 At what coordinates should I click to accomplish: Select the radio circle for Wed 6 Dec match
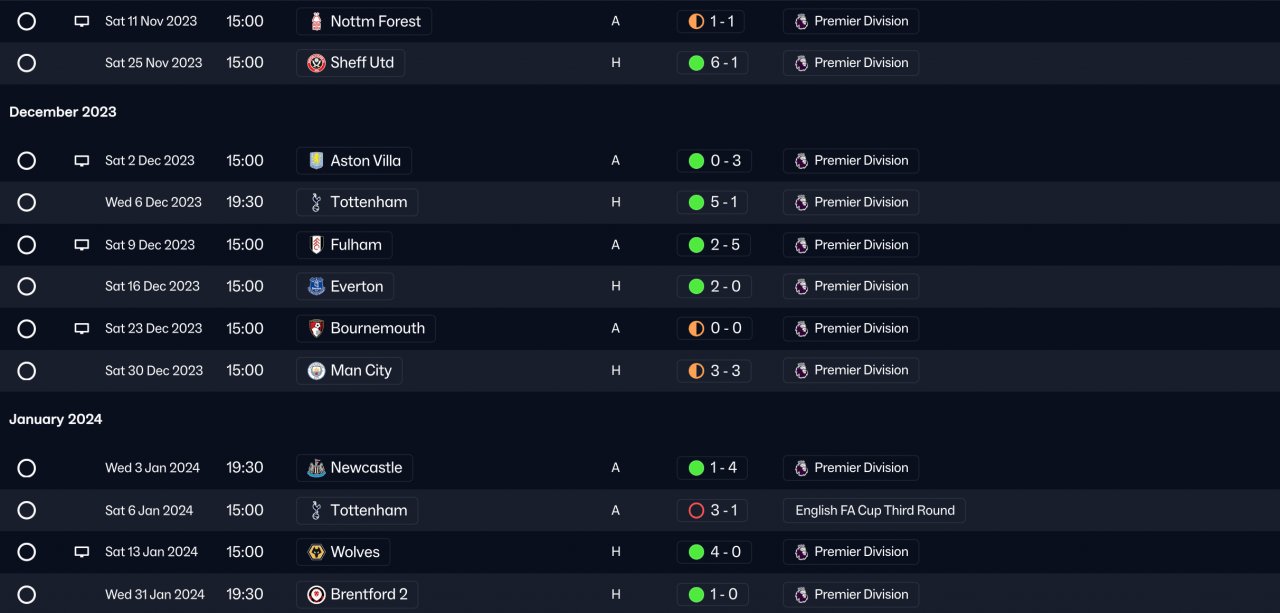[x=27, y=203]
